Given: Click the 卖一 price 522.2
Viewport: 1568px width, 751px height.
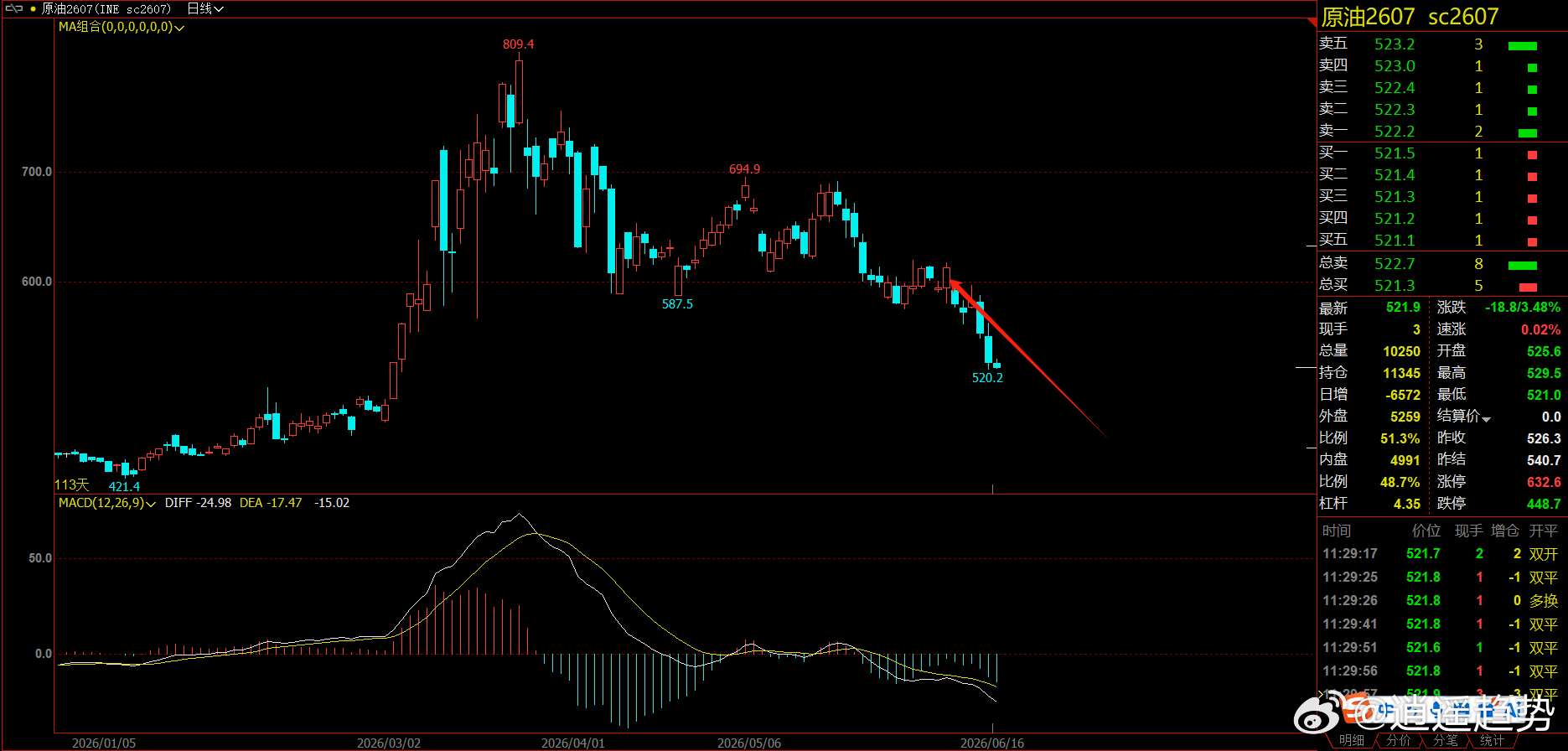Looking at the screenshot, I should (x=1395, y=132).
